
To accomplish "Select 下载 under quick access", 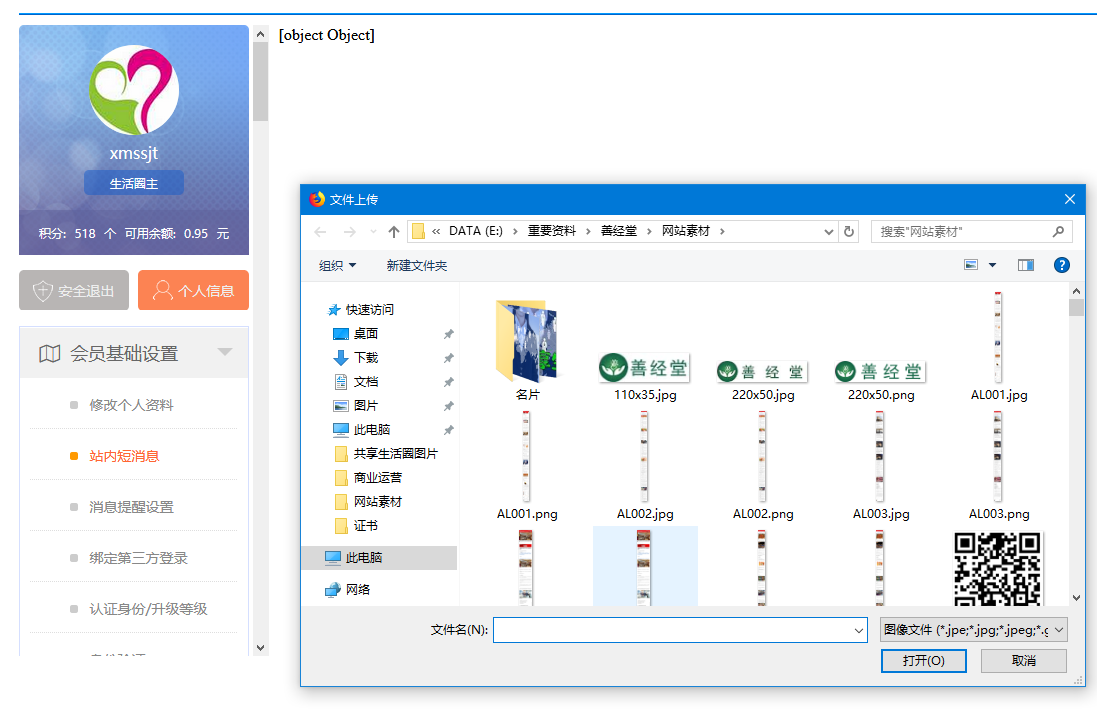I will point(366,358).
